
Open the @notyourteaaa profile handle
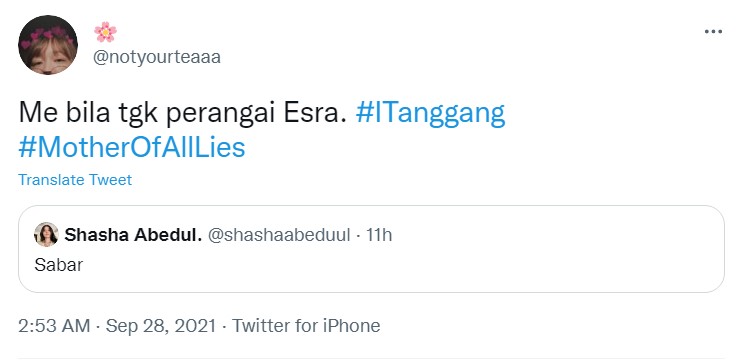[x=157, y=58]
